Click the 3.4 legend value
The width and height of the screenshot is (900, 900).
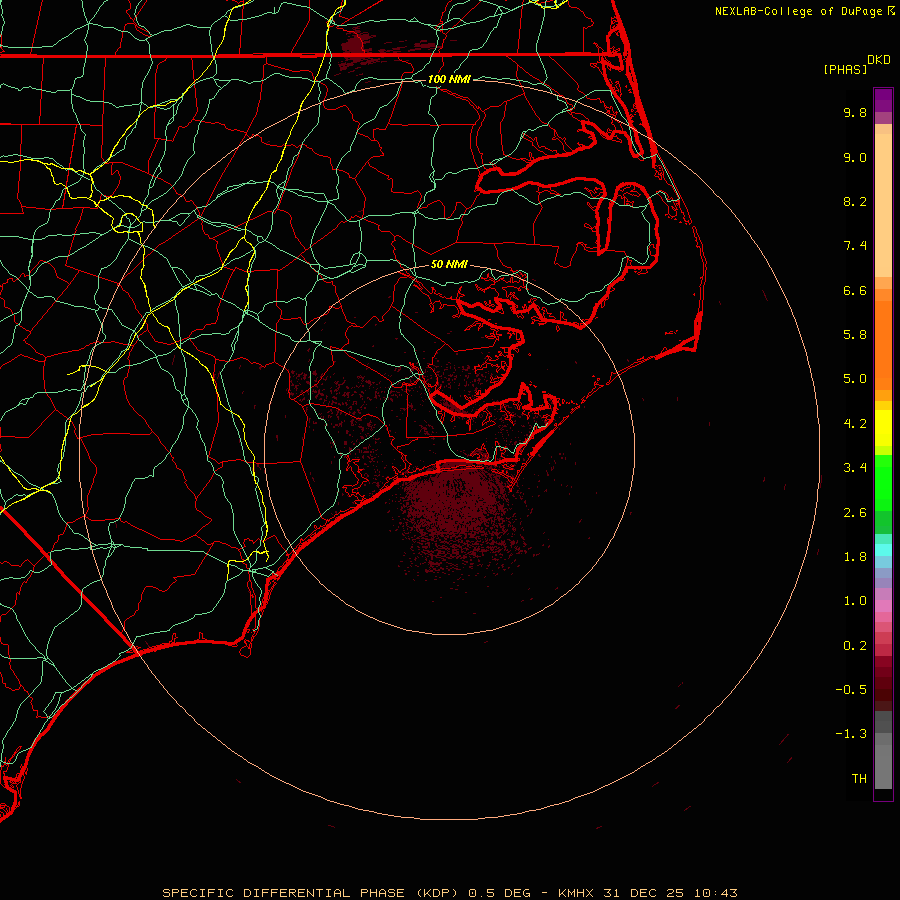click(x=855, y=468)
